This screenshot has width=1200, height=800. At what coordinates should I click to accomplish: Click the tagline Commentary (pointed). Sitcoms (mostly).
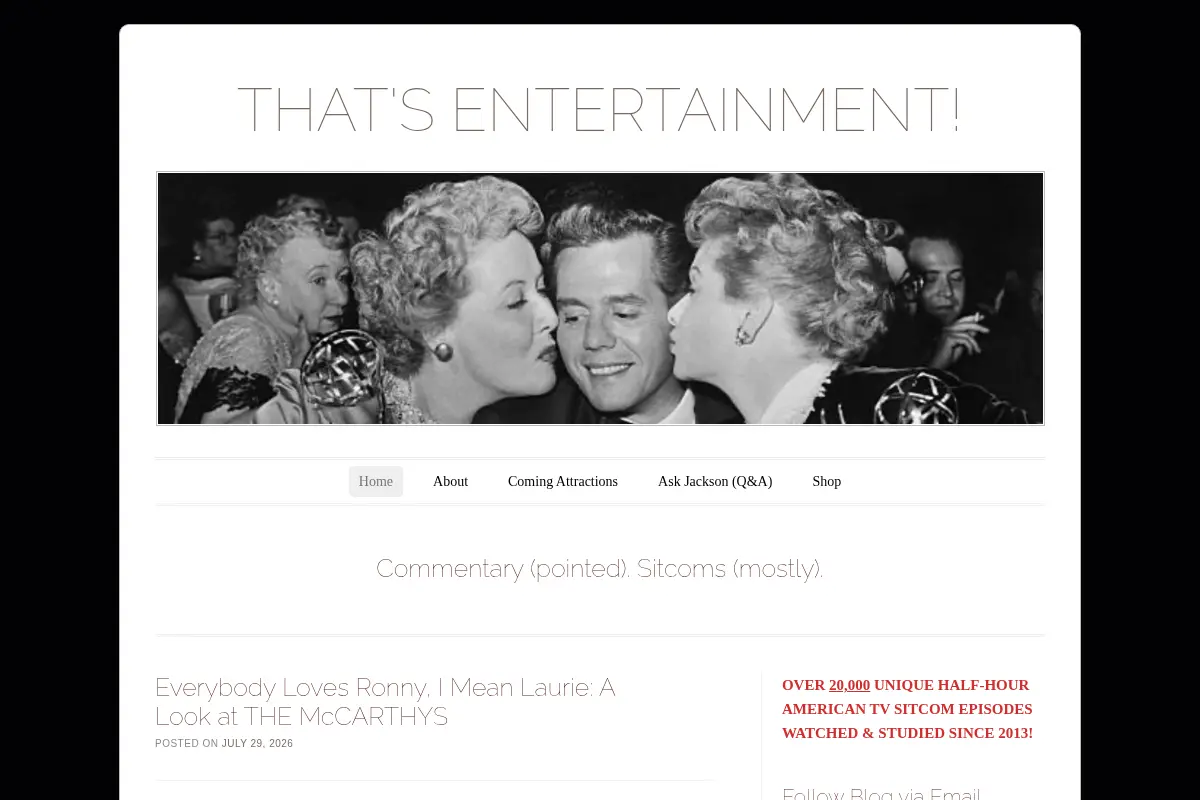tap(600, 568)
